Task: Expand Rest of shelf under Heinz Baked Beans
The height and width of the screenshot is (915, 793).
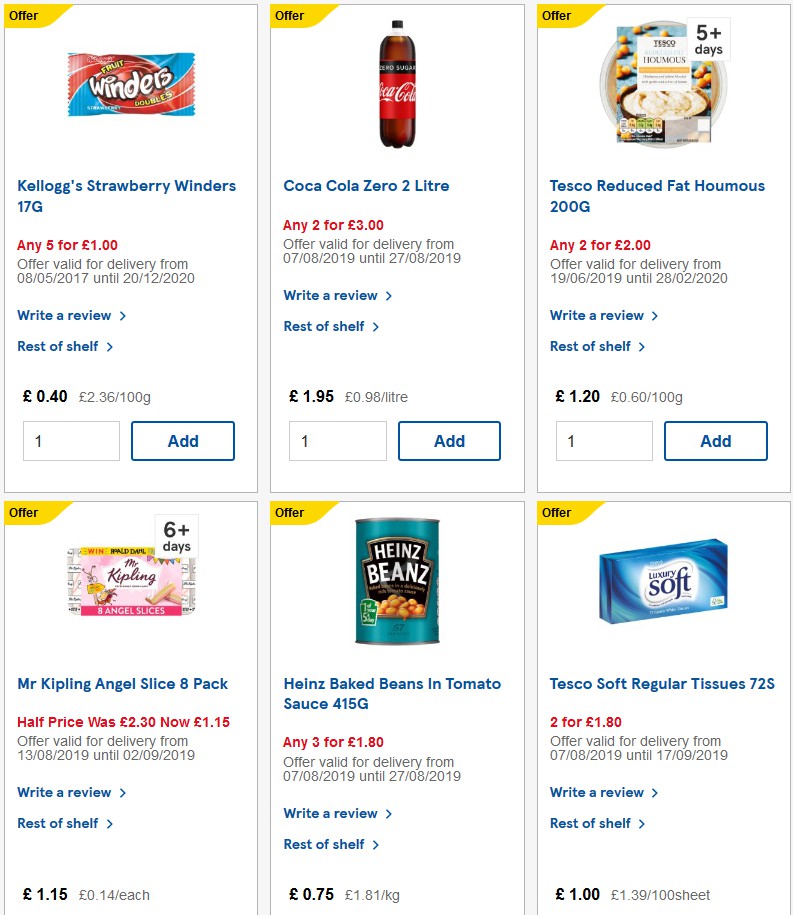Action: 325,844
